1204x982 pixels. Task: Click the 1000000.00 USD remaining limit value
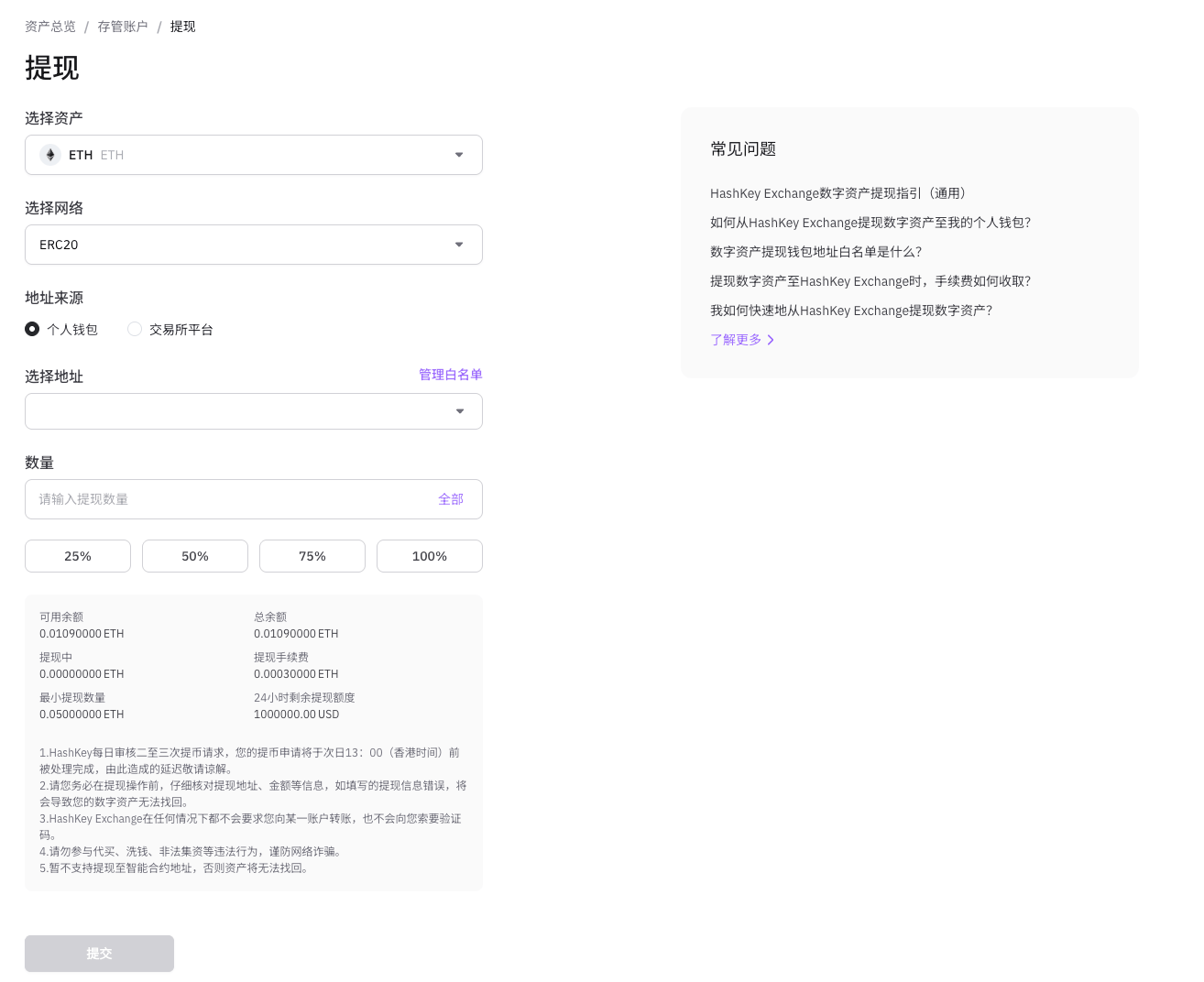(x=296, y=715)
